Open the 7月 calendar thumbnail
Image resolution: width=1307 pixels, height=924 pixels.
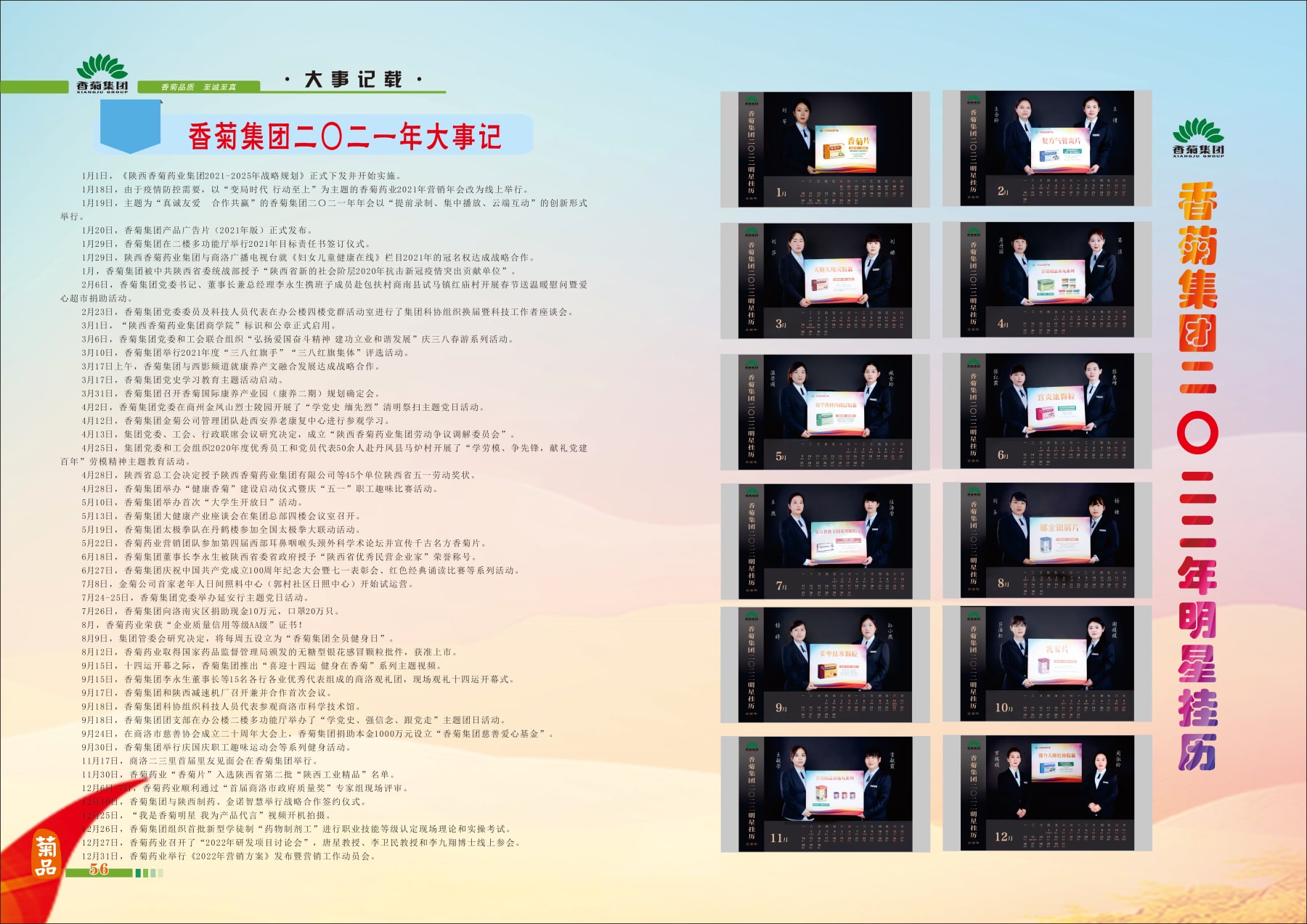point(825,541)
